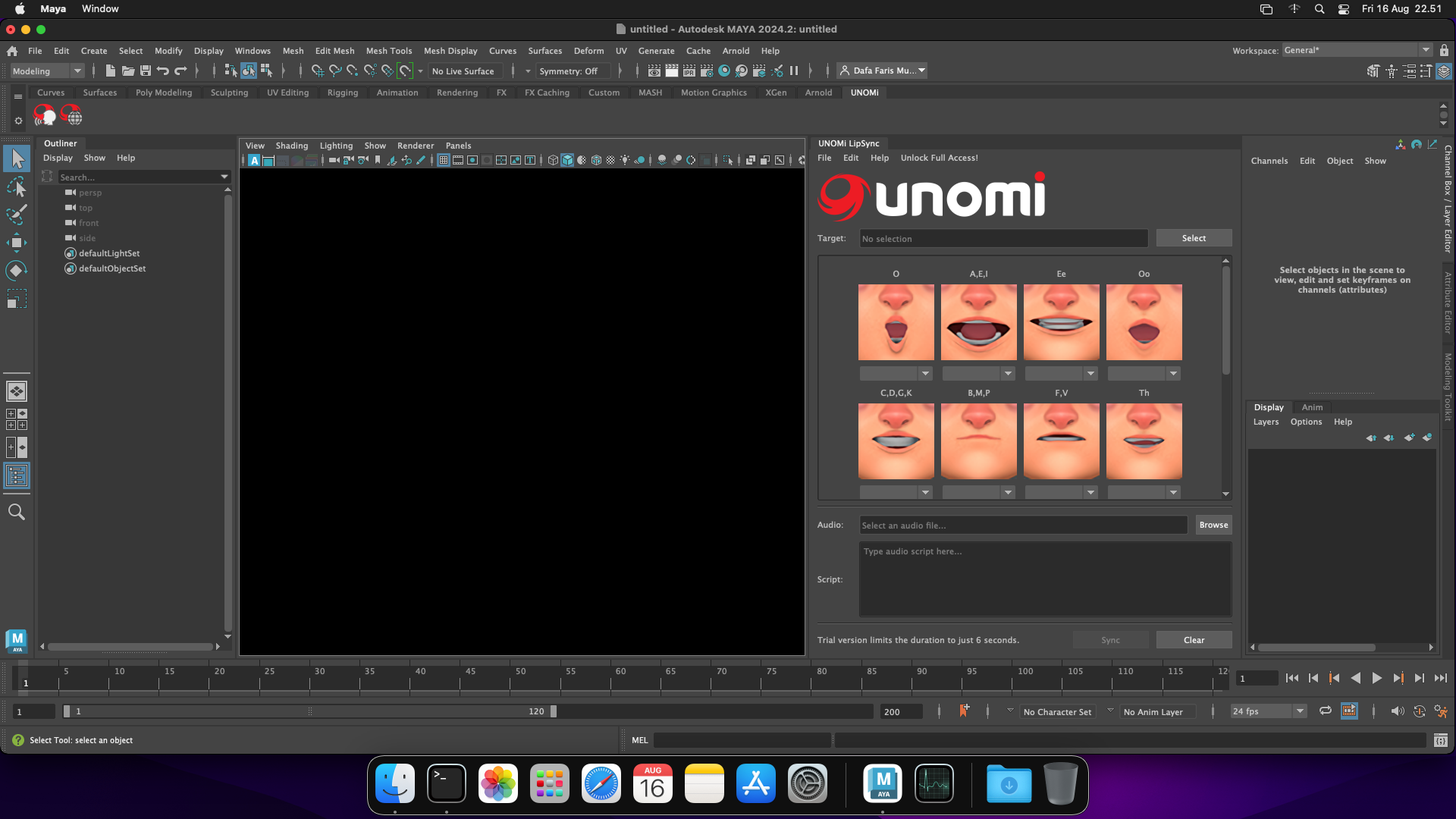Viewport: 1456px width, 819px height.
Task: Open the Mesh Tools menu
Action: click(388, 51)
